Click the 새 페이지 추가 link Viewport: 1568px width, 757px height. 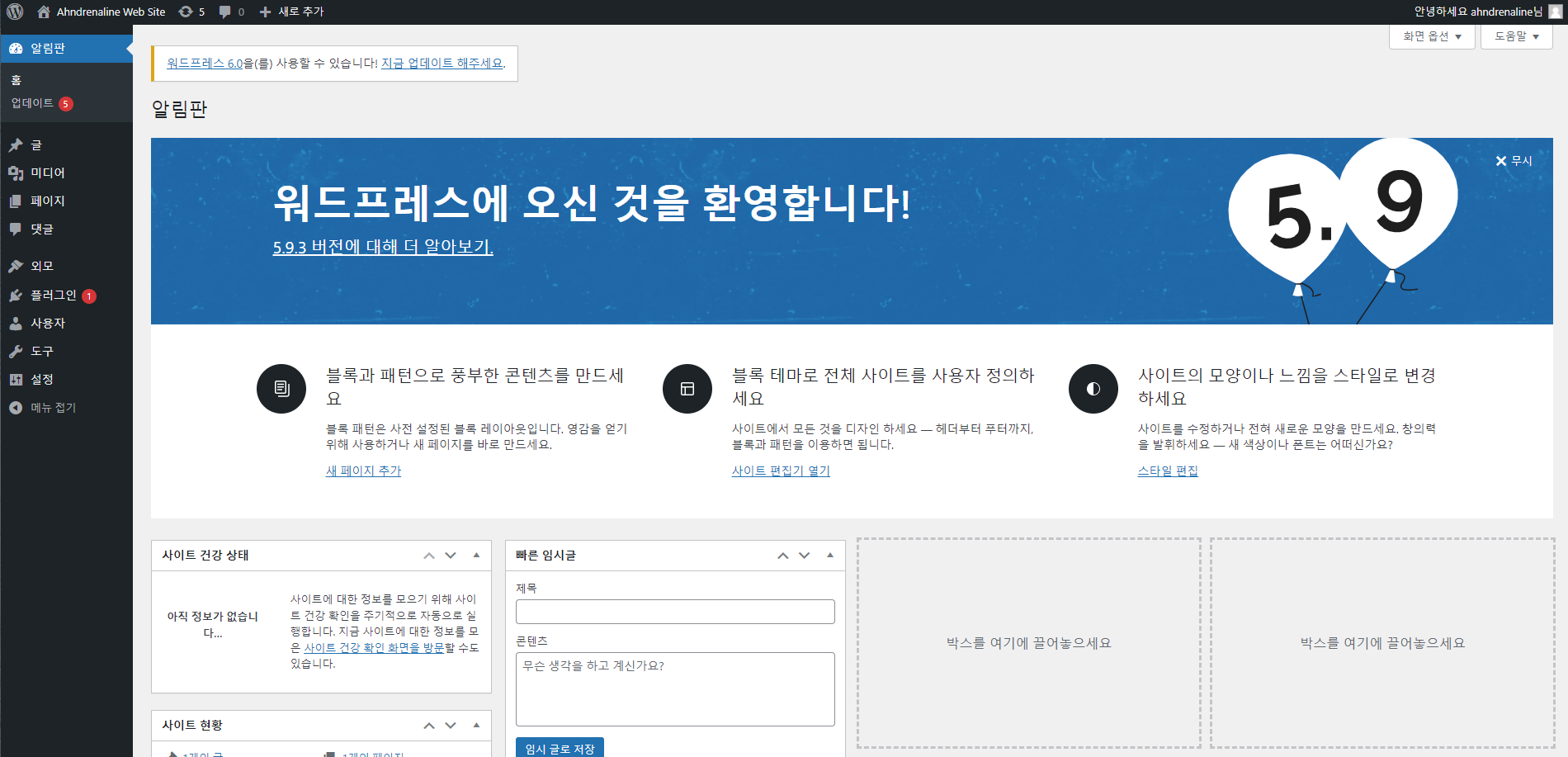coord(363,471)
